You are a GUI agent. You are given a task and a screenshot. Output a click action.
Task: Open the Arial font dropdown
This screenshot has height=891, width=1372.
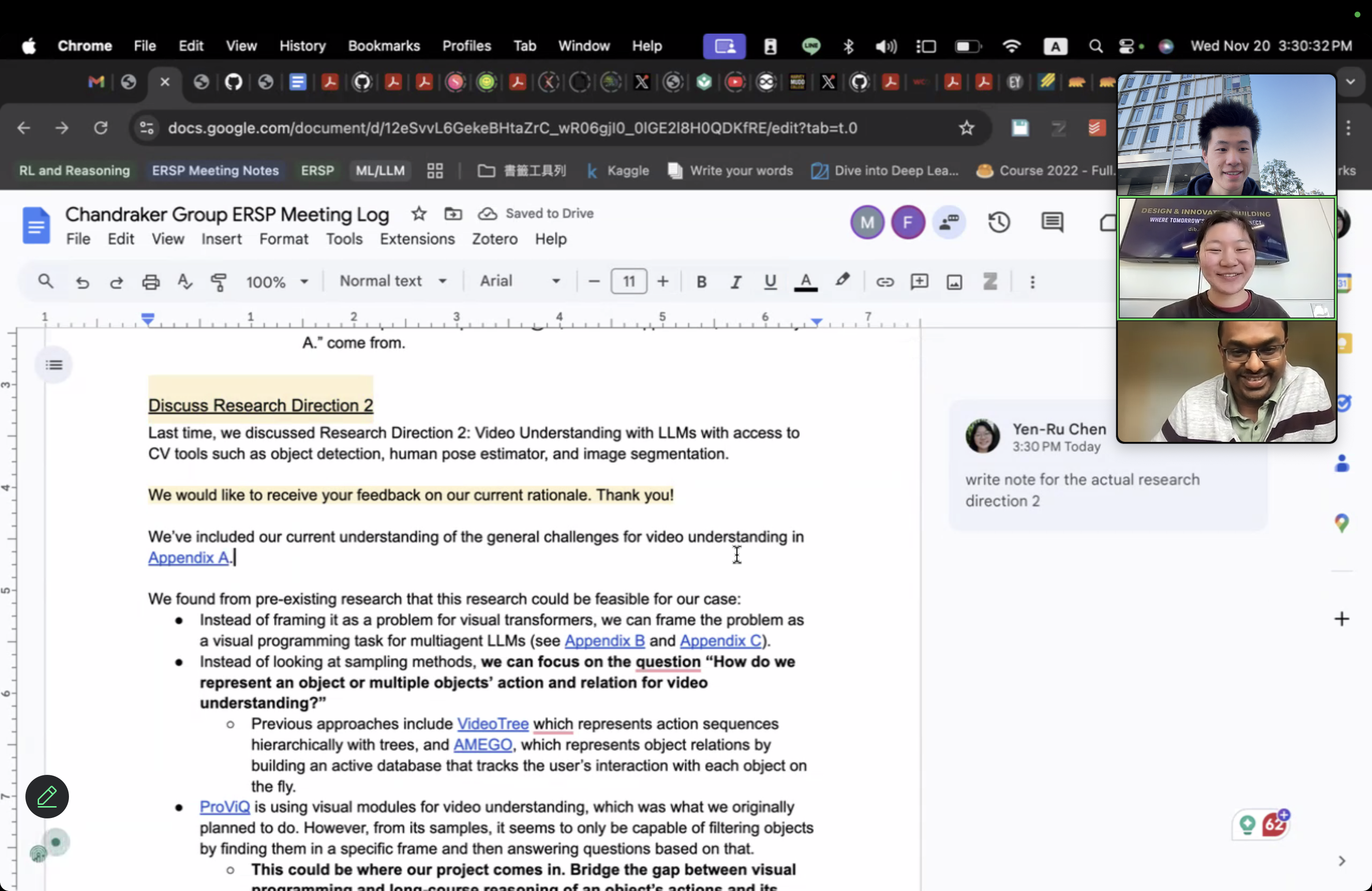coord(517,282)
